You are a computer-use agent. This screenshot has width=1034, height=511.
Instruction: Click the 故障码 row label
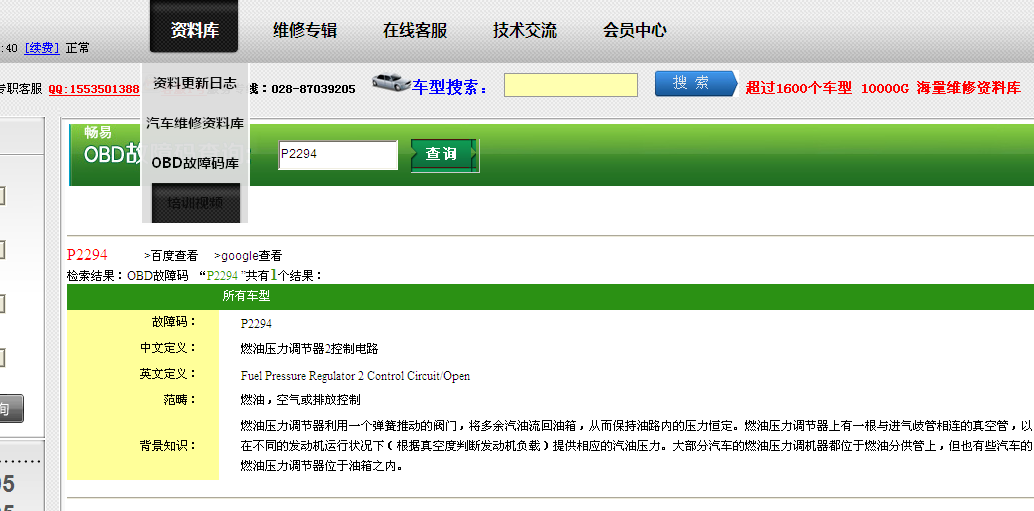tap(174, 322)
